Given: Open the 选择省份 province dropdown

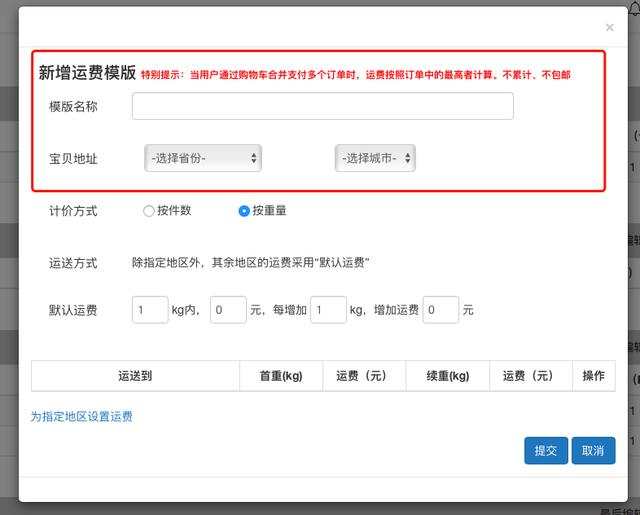Looking at the screenshot, I should click(x=203, y=158).
